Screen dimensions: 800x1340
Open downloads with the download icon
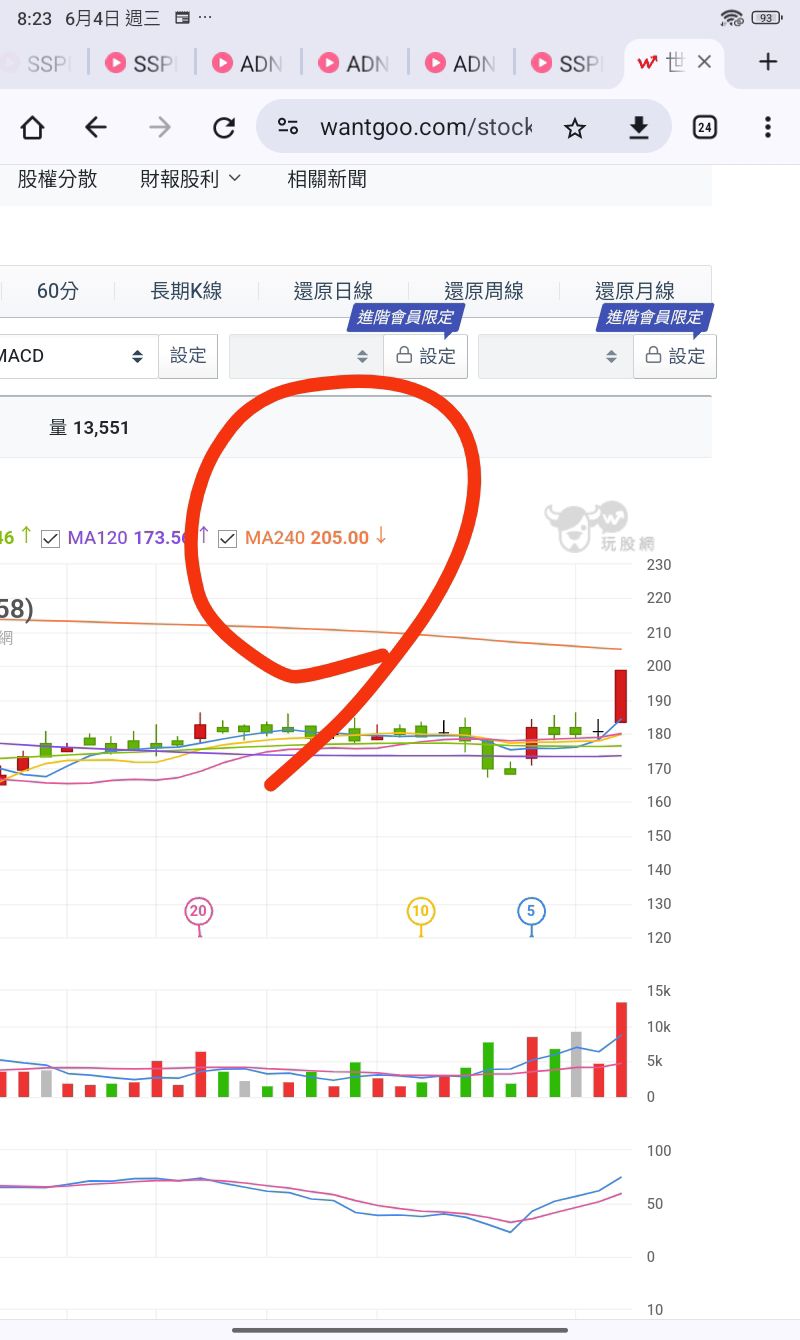click(x=638, y=127)
